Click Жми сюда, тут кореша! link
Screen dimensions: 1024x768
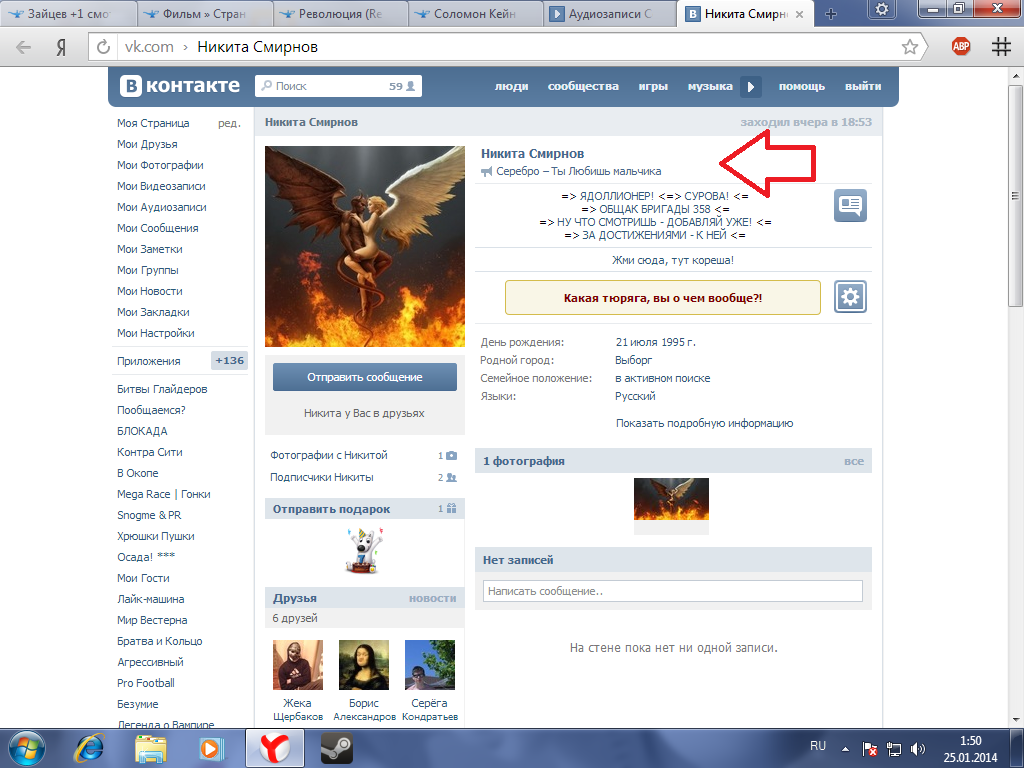[673, 260]
